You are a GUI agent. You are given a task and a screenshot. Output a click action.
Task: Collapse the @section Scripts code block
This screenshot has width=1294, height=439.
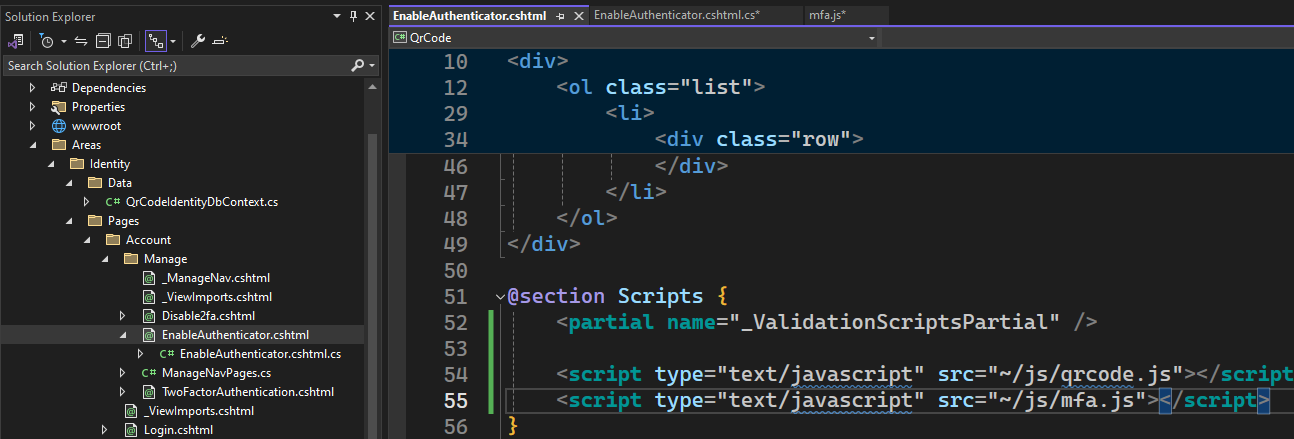[x=500, y=297]
